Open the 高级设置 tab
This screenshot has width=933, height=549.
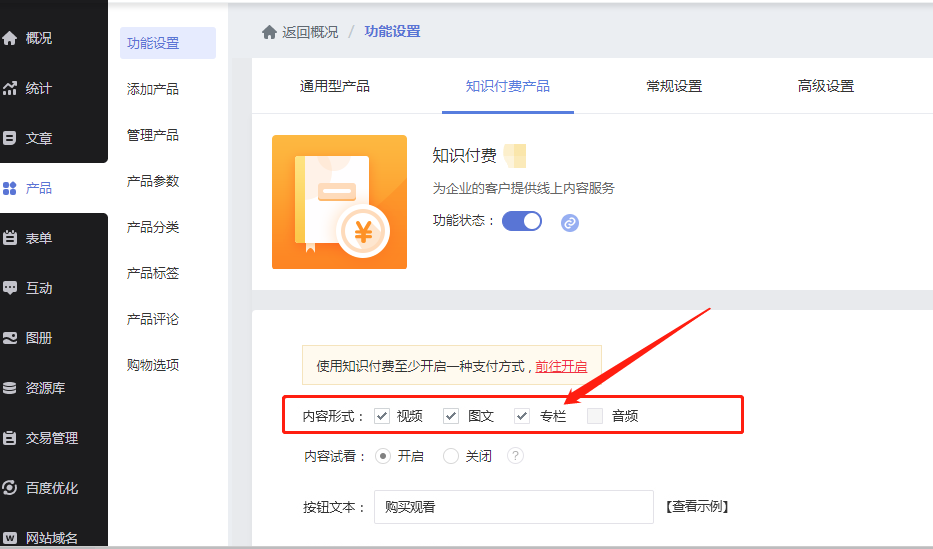tap(826, 86)
